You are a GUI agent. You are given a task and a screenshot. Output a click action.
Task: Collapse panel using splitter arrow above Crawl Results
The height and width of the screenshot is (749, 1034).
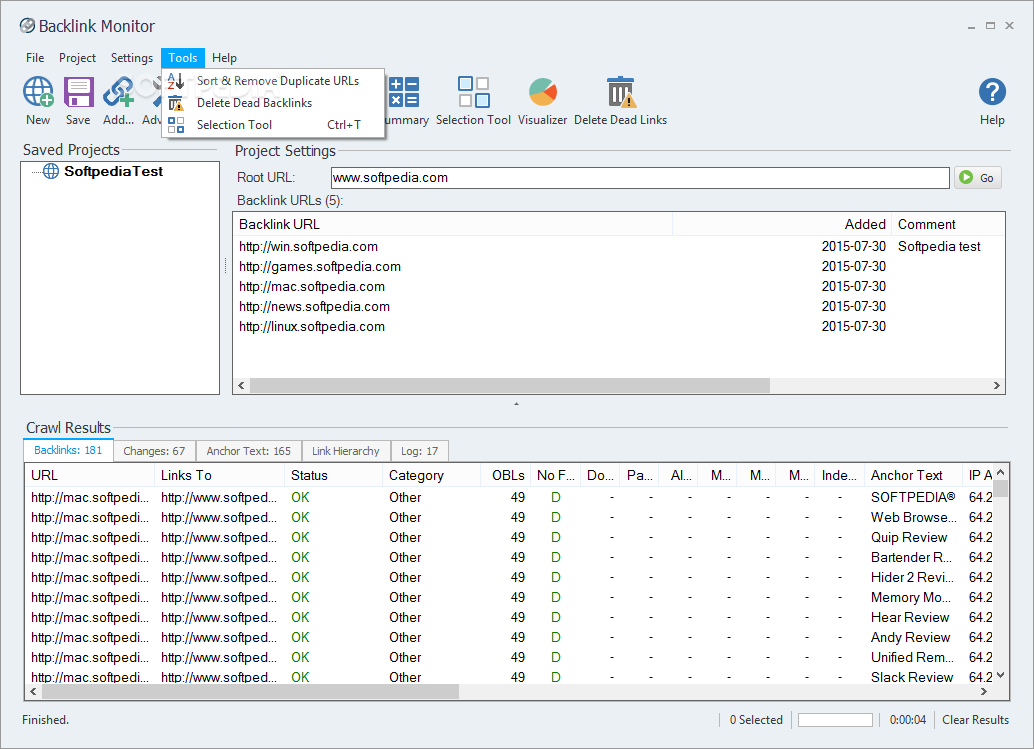tap(516, 404)
